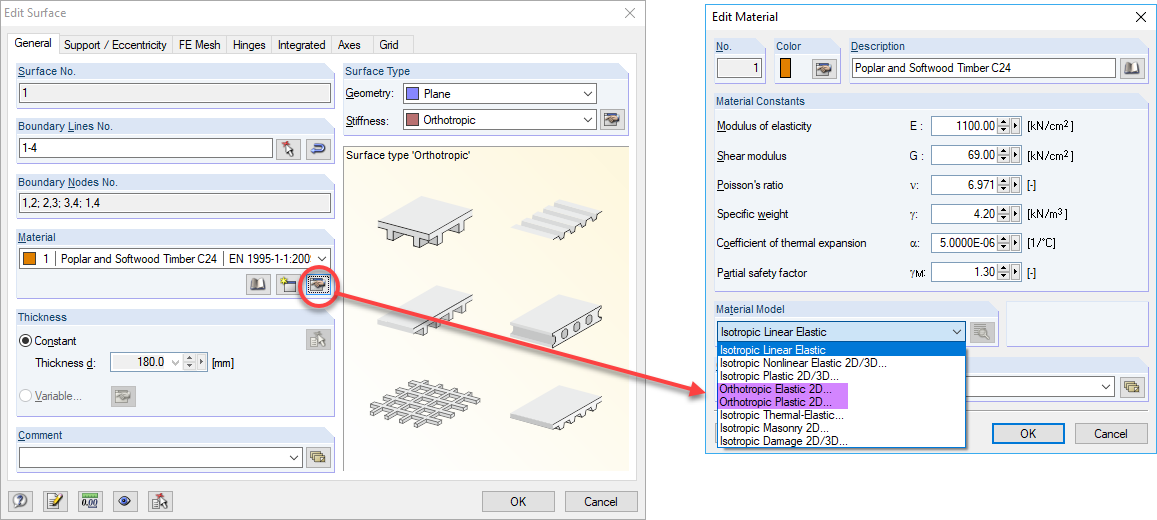This screenshot has width=1157, height=520.
Task: Select Orthotropic Elastic 2D option
Action: pyautogui.click(x=840, y=389)
